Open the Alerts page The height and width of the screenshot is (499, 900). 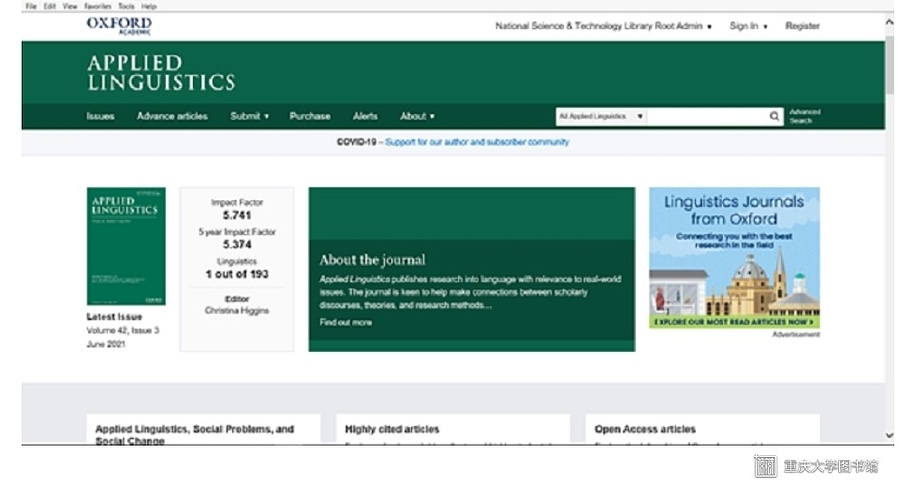[365, 116]
